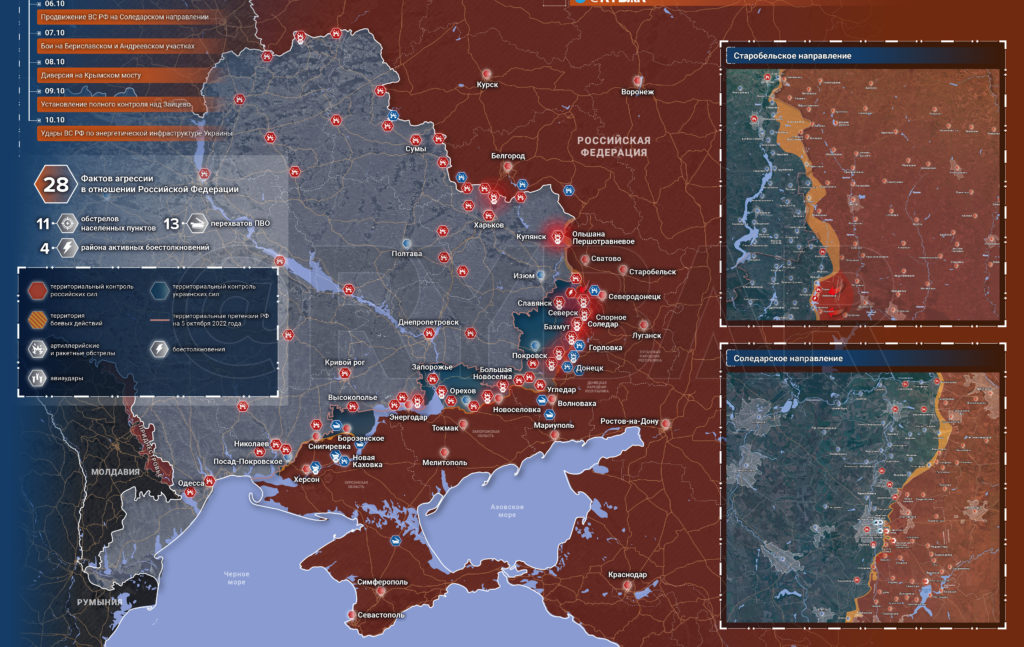Select the shelling icon beside count 11
The height and width of the screenshot is (647, 1024).
pyautogui.click(x=67, y=223)
